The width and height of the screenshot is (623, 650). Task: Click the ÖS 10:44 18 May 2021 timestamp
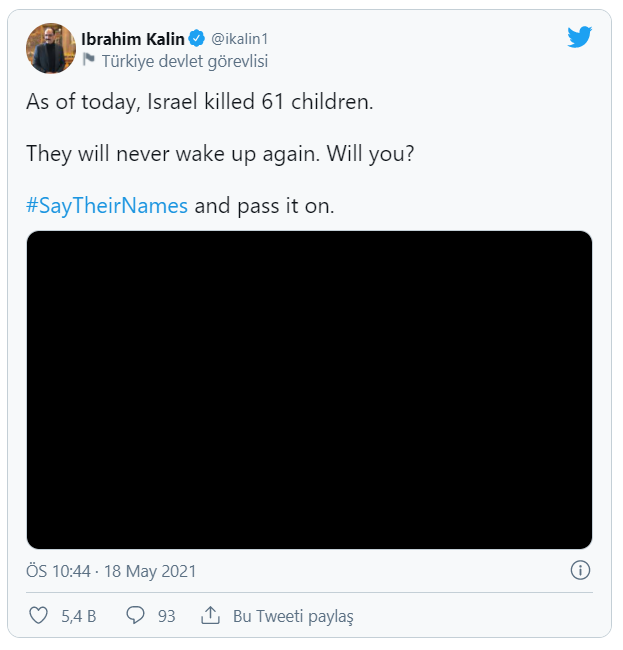[111, 572]
